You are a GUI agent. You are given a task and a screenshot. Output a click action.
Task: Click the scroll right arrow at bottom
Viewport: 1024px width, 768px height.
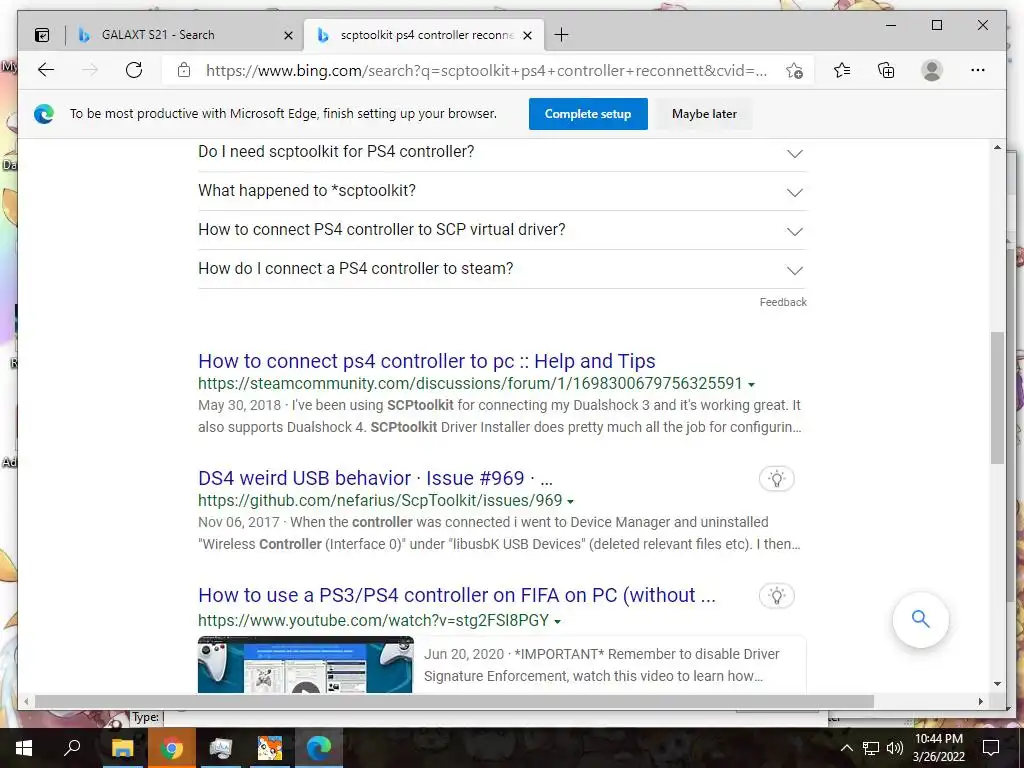(x=980, y=701)
